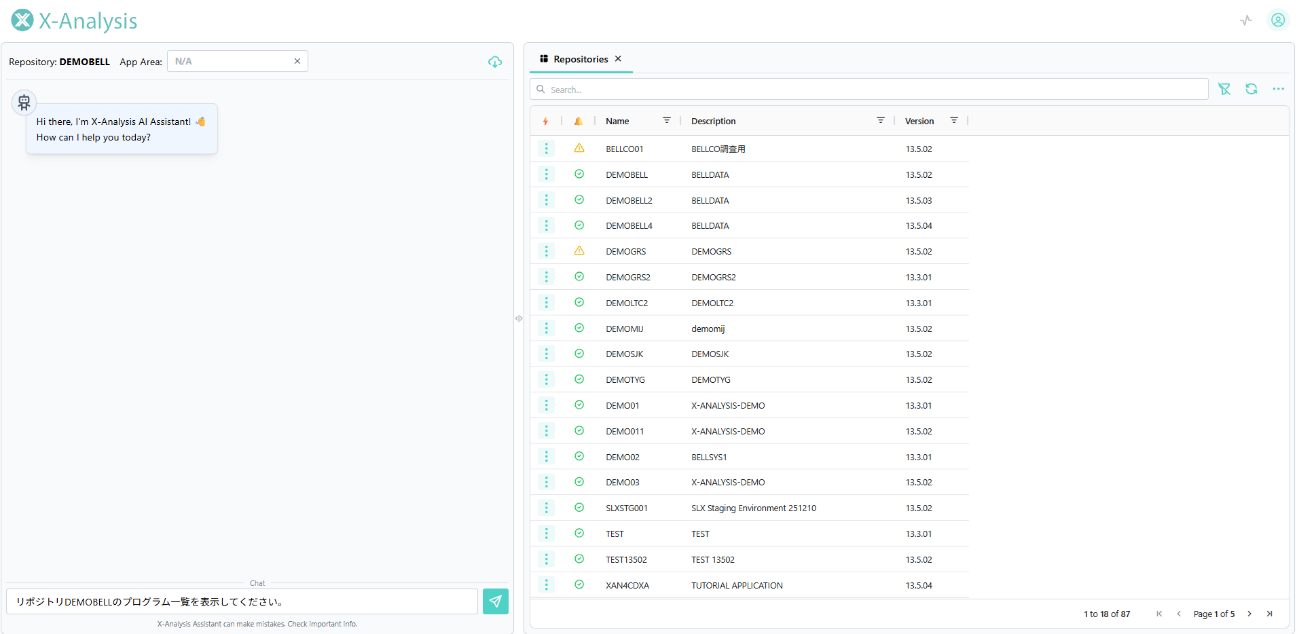Open the Name column filter menu
The width and height of the screenshot is (1299, 634).
pyautogui.click(x=667, y=121)
